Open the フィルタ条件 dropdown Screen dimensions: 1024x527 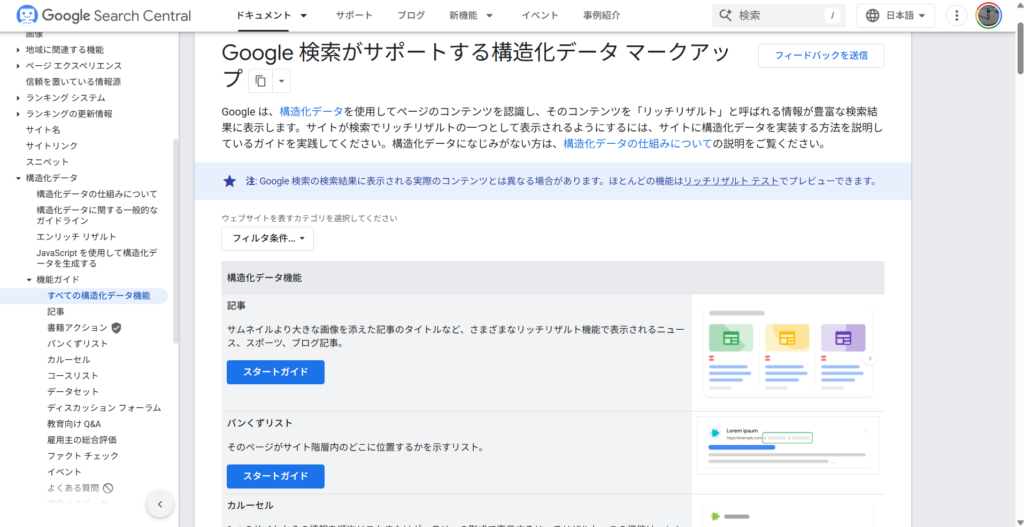[268, 238]
